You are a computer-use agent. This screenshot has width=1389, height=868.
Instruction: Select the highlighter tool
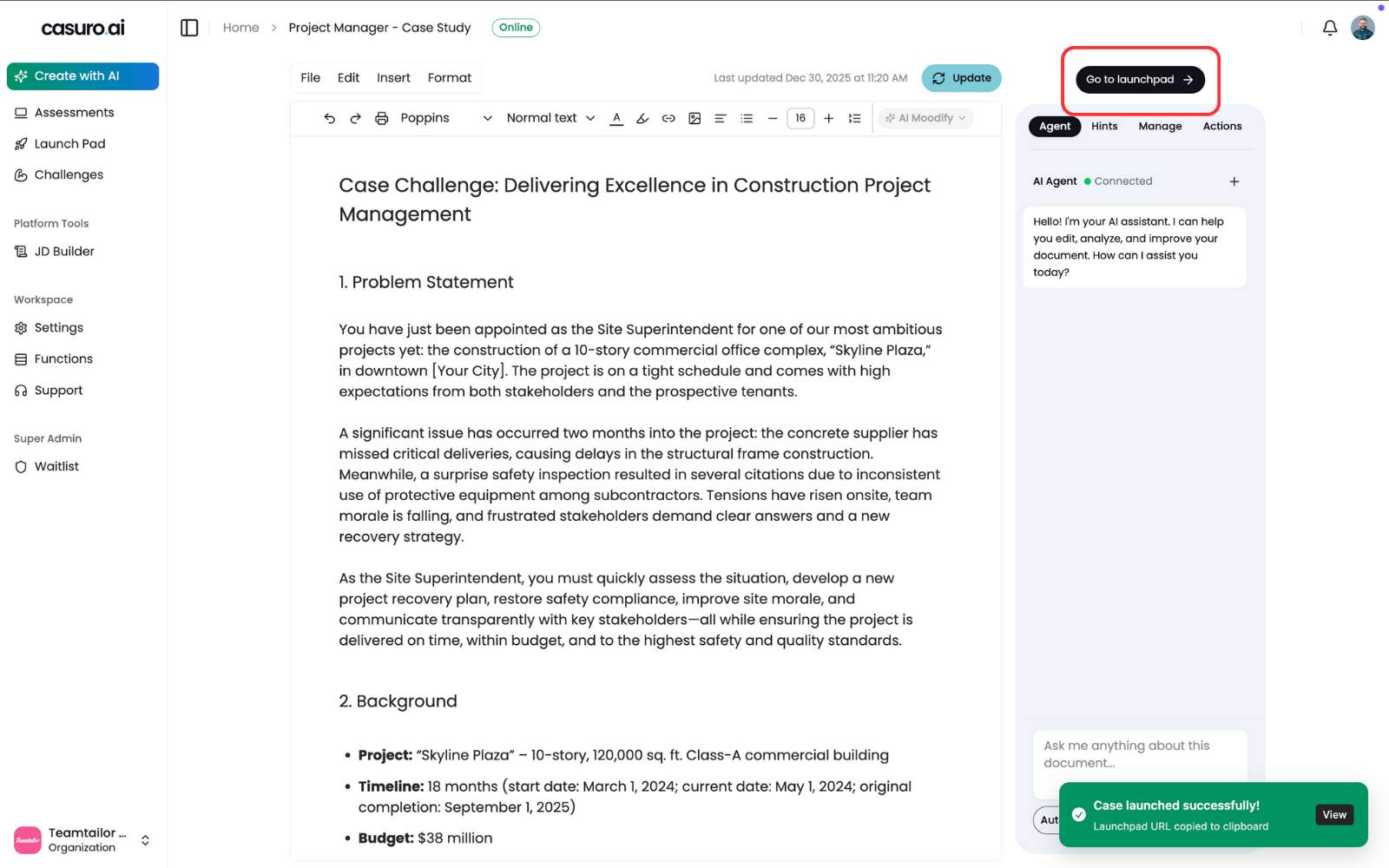[x=642, y=118]
